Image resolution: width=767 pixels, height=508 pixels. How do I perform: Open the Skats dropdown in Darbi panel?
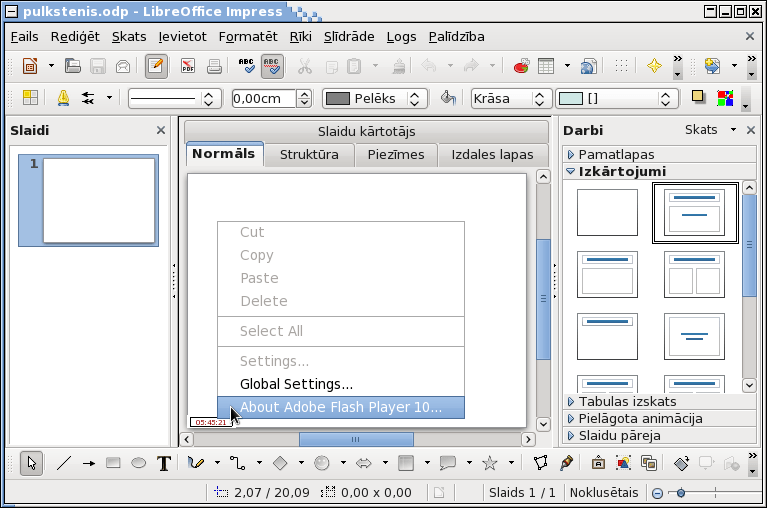click(x=710, y=130)
